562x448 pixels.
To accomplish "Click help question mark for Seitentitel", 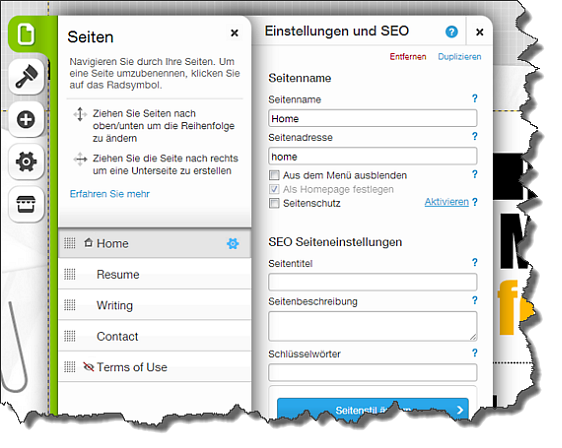I will pos(475,263).
